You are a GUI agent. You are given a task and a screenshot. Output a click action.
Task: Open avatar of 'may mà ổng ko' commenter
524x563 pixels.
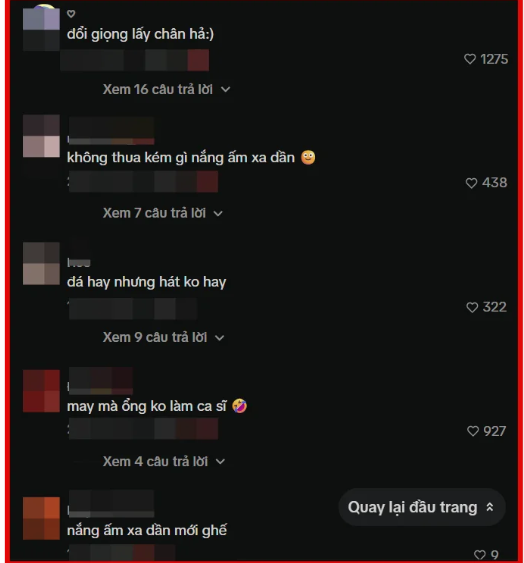[x=41, y=391]
